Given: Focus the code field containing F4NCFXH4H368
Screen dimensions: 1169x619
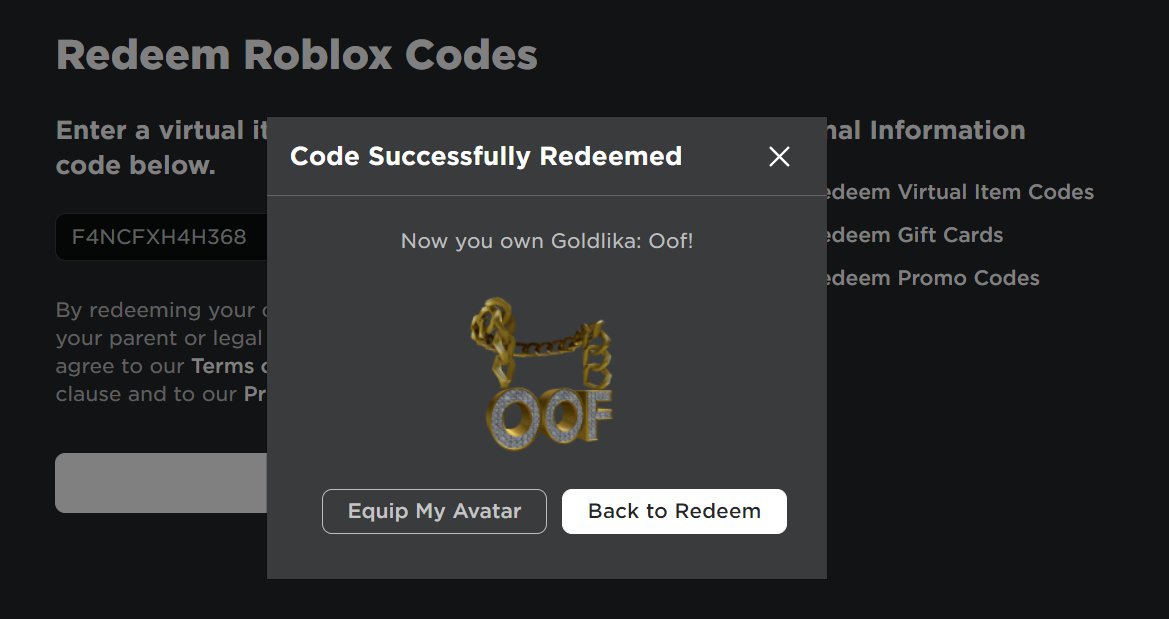Looking at the screenshot, I should [x=161, y=237].
